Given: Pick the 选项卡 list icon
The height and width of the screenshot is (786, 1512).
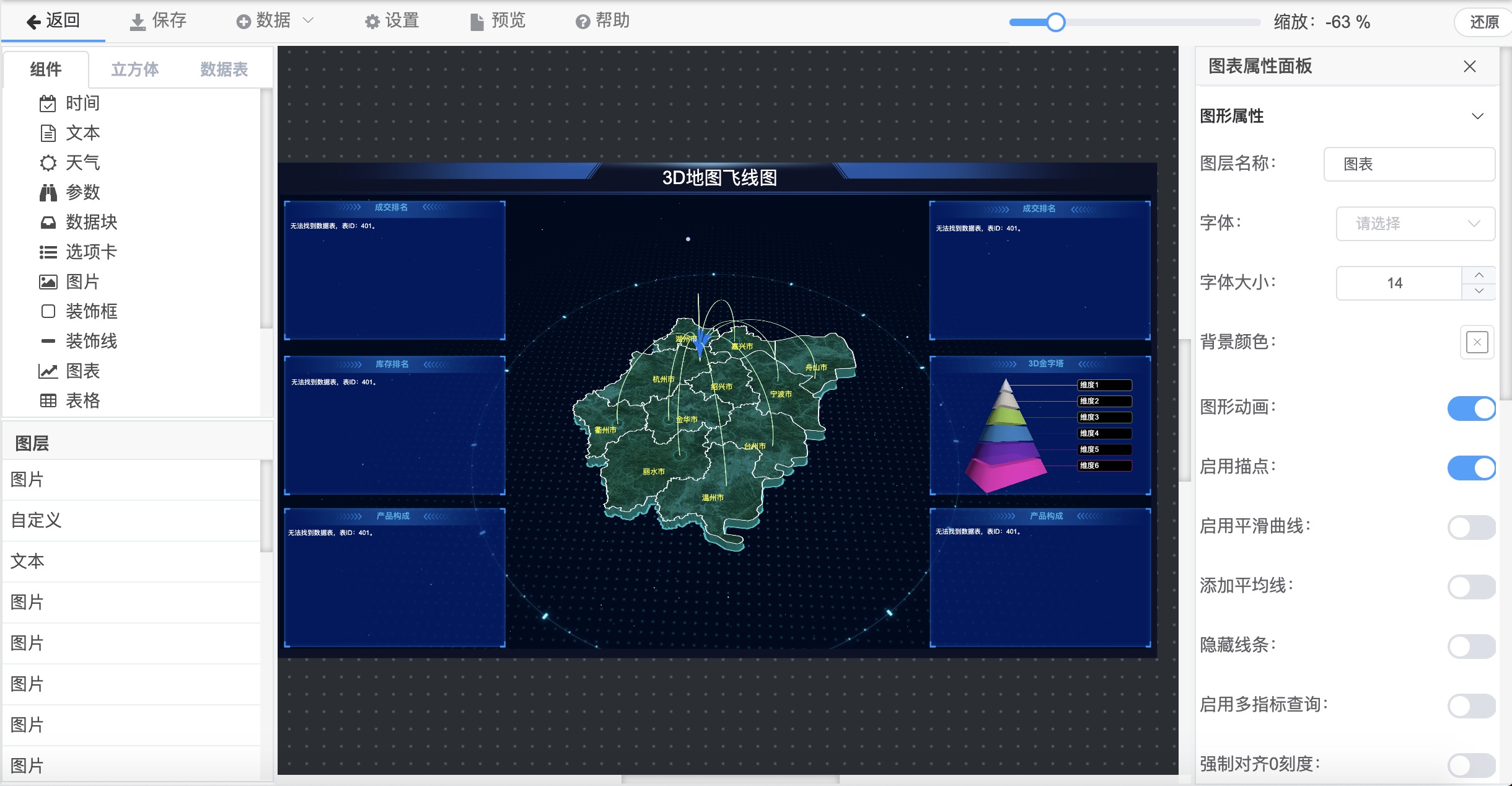Looking at the screenshot, I should 48,252.
